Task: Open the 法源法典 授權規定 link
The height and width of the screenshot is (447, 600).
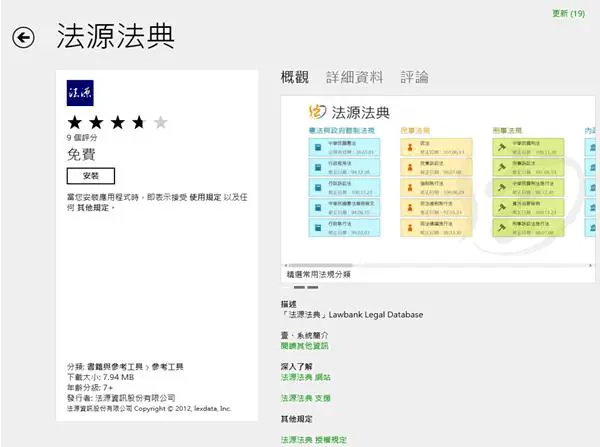Action: 314,440
